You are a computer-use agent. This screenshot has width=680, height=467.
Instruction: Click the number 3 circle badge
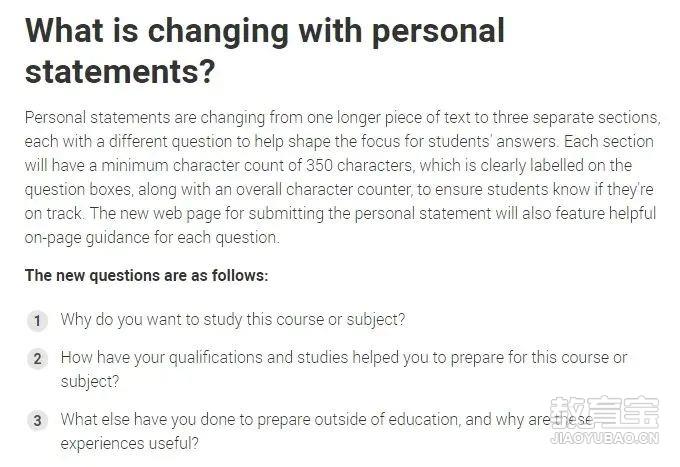(37, 421)
